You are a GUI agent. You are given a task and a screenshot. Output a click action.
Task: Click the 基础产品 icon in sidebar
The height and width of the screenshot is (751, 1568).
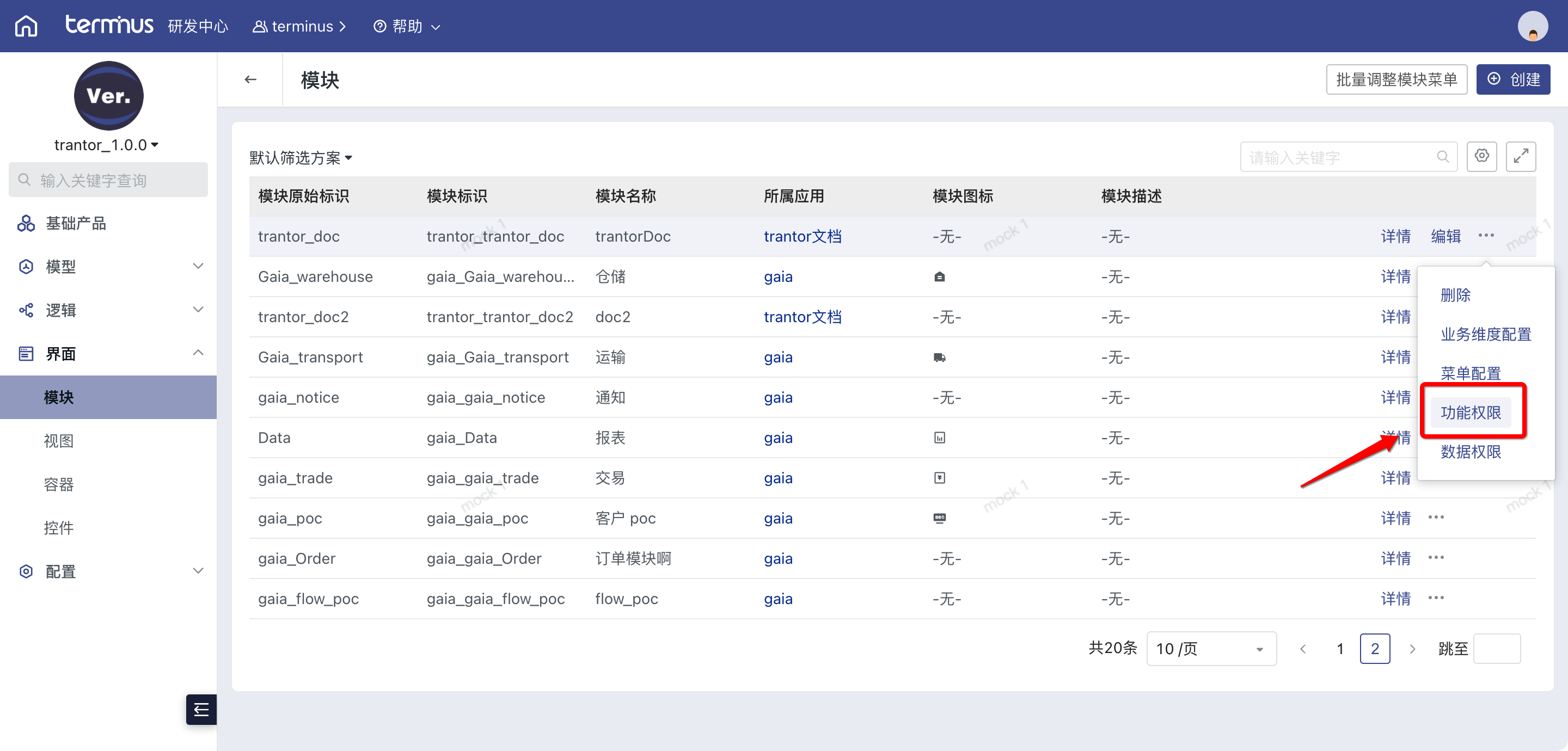pyautogui.click(x=26, y=223)
